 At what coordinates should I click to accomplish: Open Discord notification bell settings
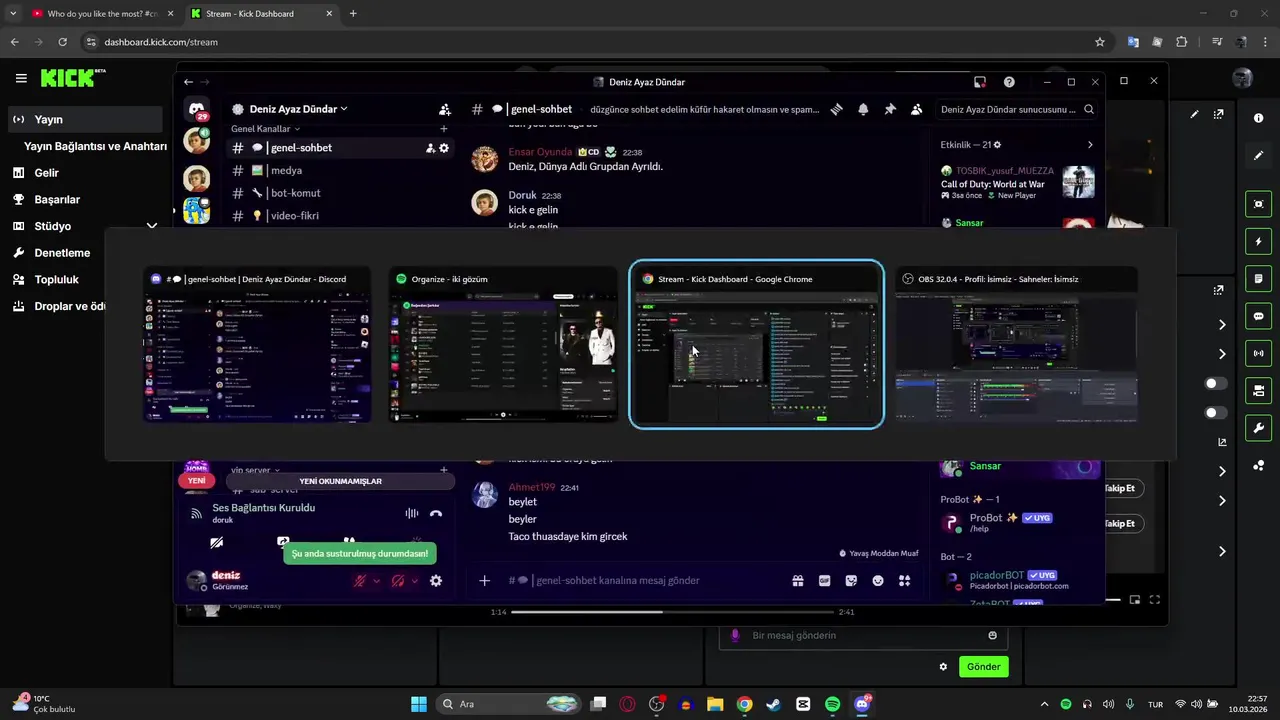click(x=863, y=109)
